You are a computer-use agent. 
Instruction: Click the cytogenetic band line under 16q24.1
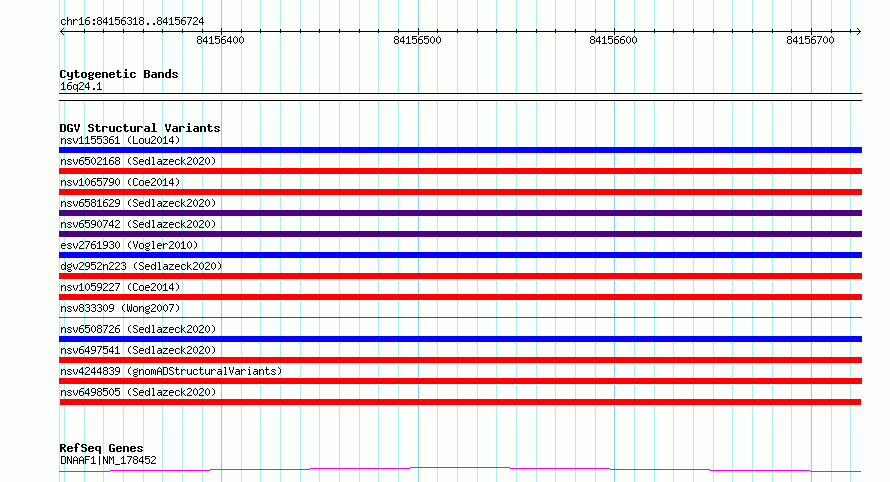pyautogui.click(x=460, y=97)
